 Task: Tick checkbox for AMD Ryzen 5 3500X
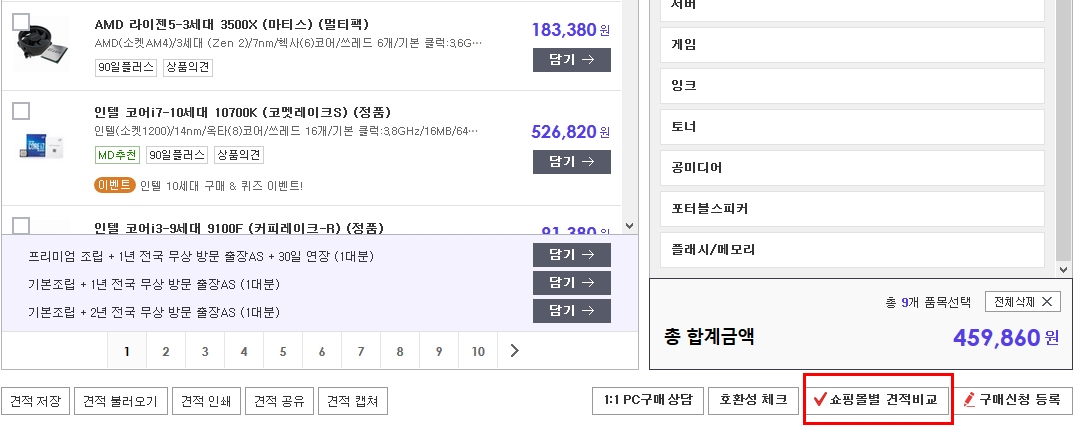[21, 22]
